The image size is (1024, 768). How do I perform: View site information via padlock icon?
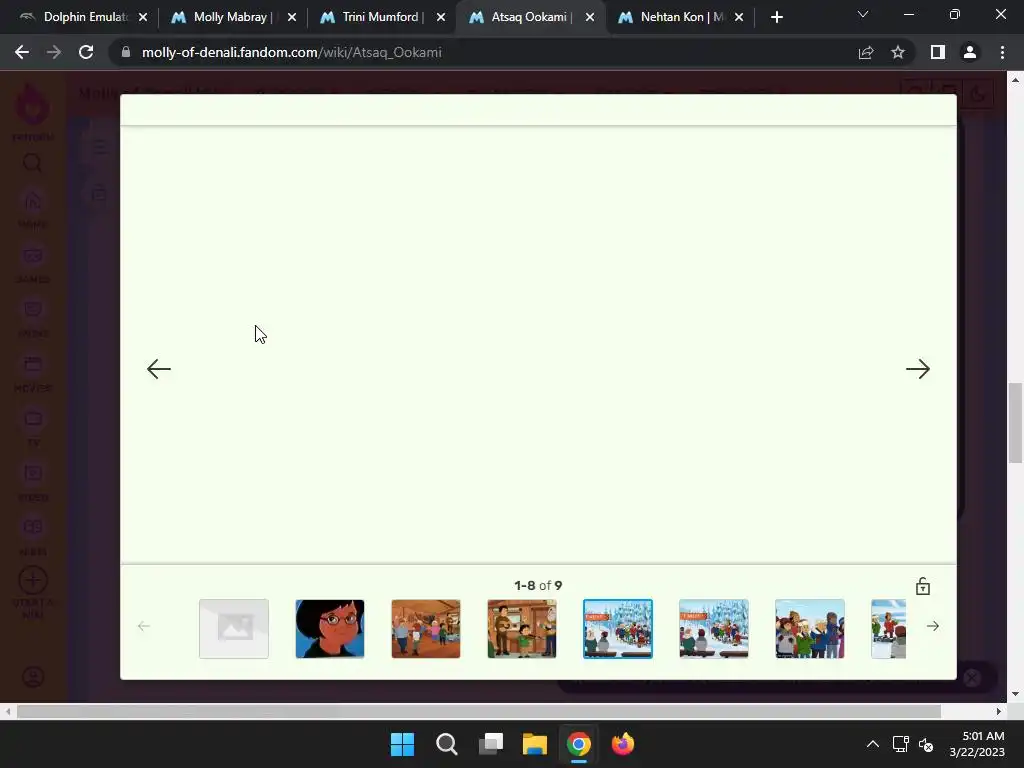(x=126, y=52)
